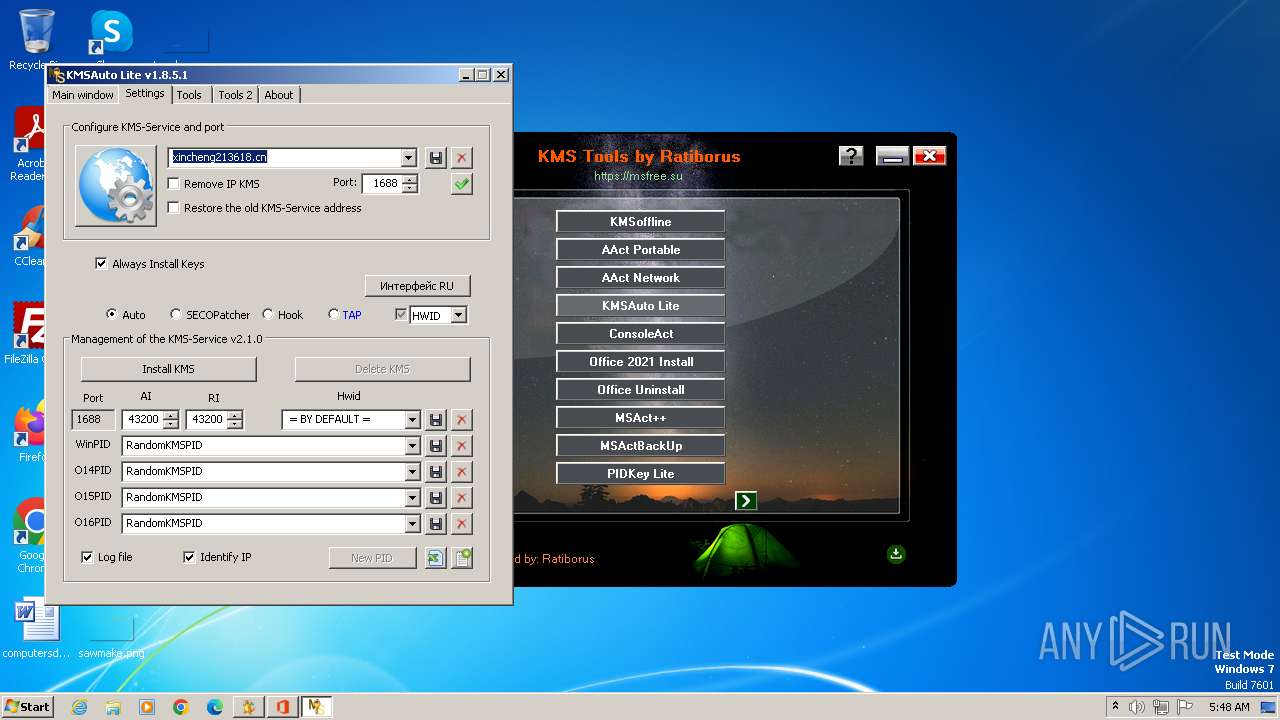Save the O15PID value
Image resolution: width=1280 pixels, height=720 pixels.
point(436,498)
